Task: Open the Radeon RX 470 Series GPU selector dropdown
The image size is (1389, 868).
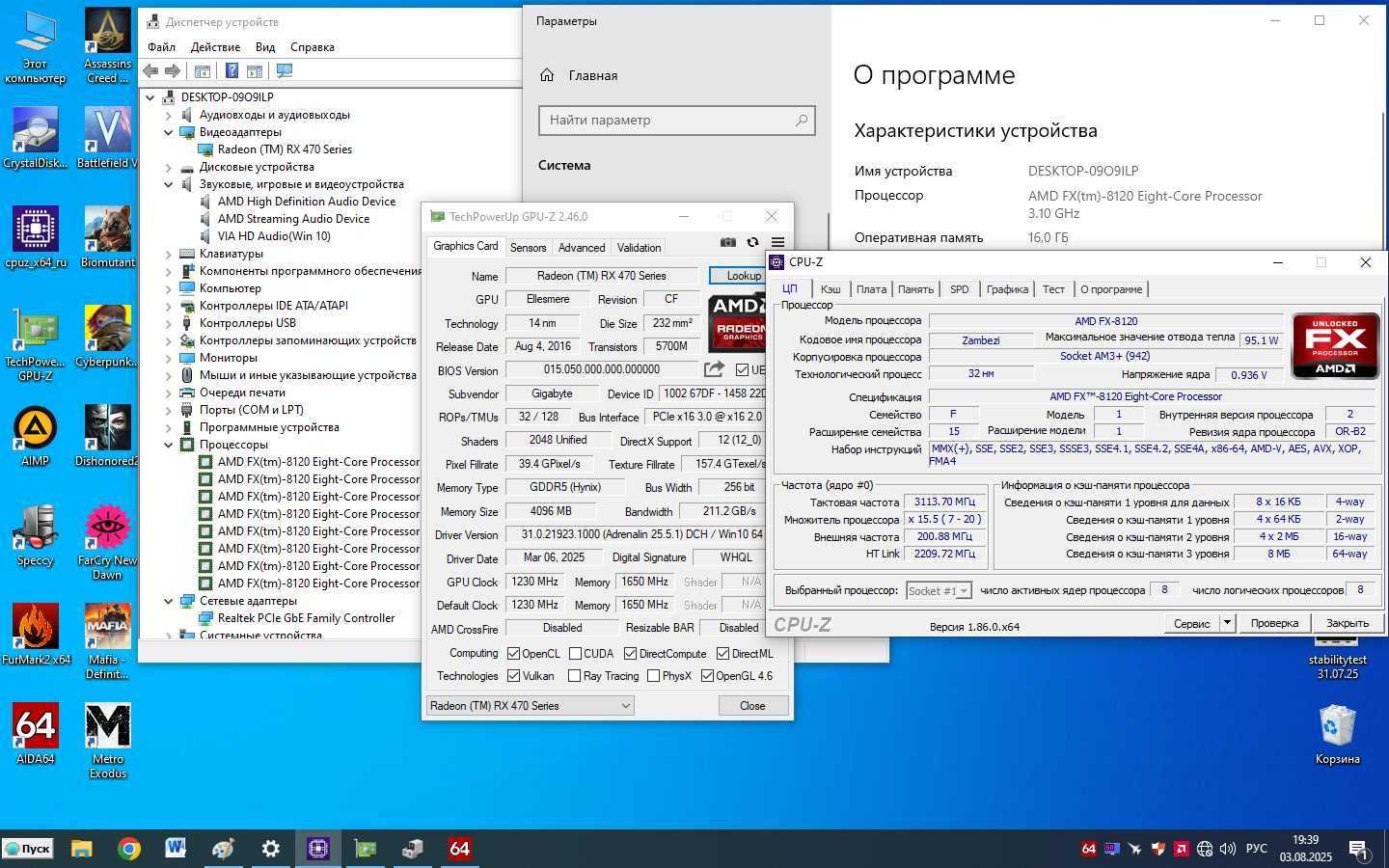Action: pos(530,706)
